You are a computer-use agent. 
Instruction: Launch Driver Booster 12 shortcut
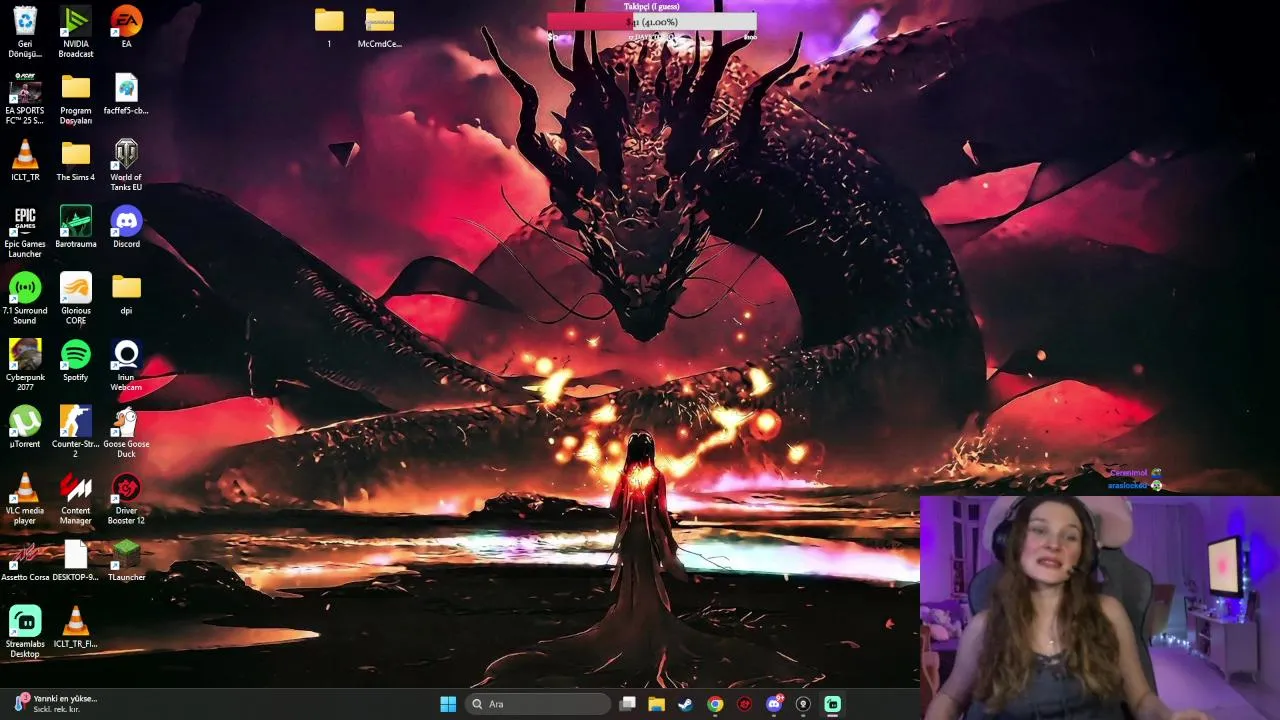pos(126,498)
